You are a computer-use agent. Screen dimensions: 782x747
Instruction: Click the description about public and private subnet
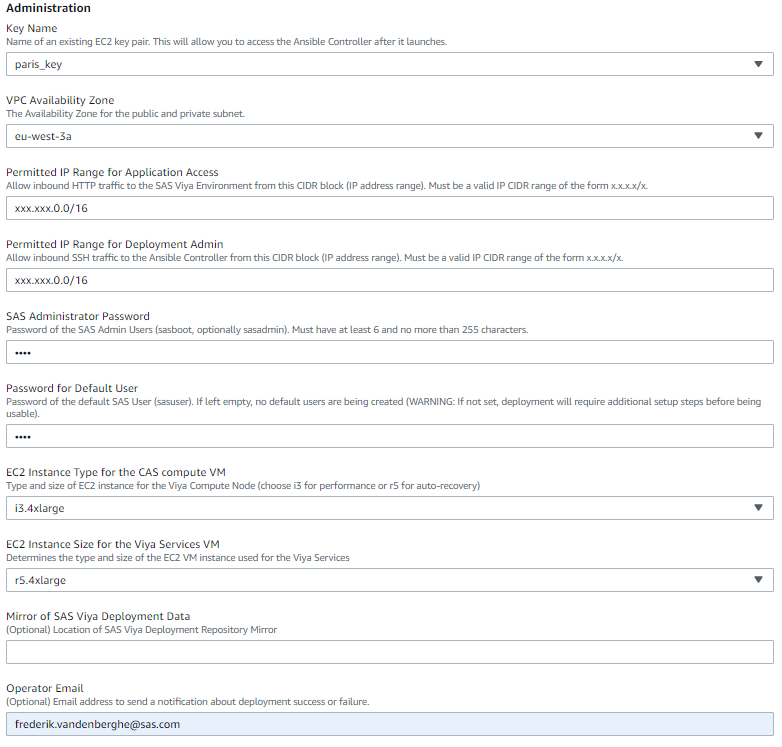pos(125,114)
